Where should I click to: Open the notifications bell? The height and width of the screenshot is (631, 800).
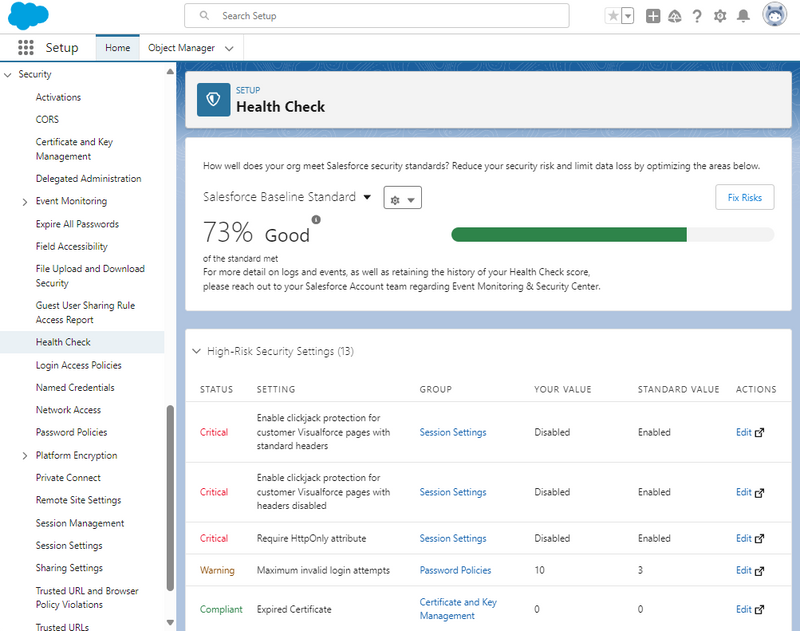coord(743,16)
